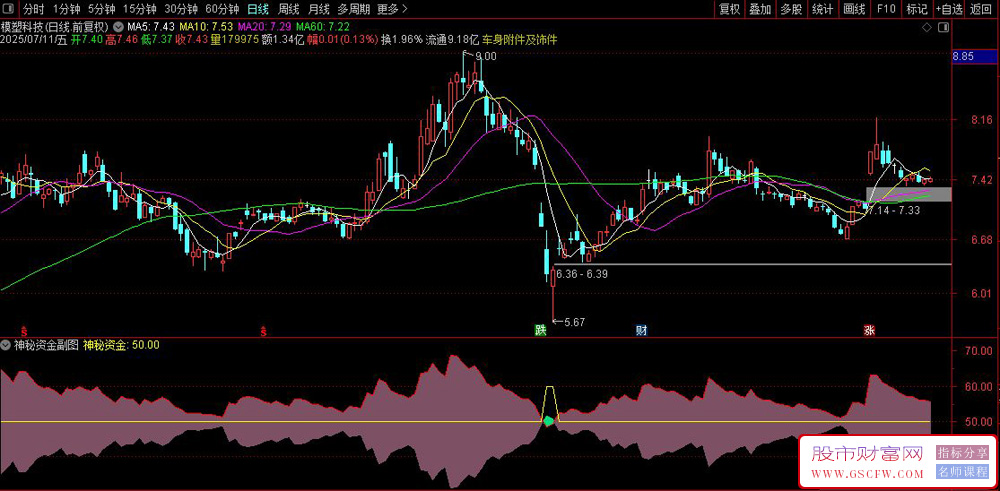
Task: Click the red 涨 event marker
Action: pyautogui.click(x=869, y=330)
